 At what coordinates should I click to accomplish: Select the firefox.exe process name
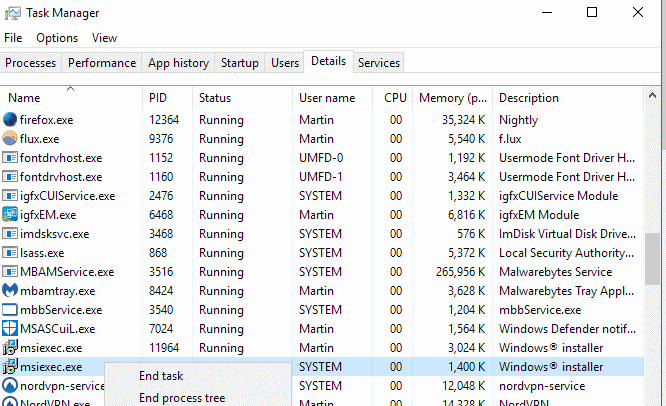(46, 120)
